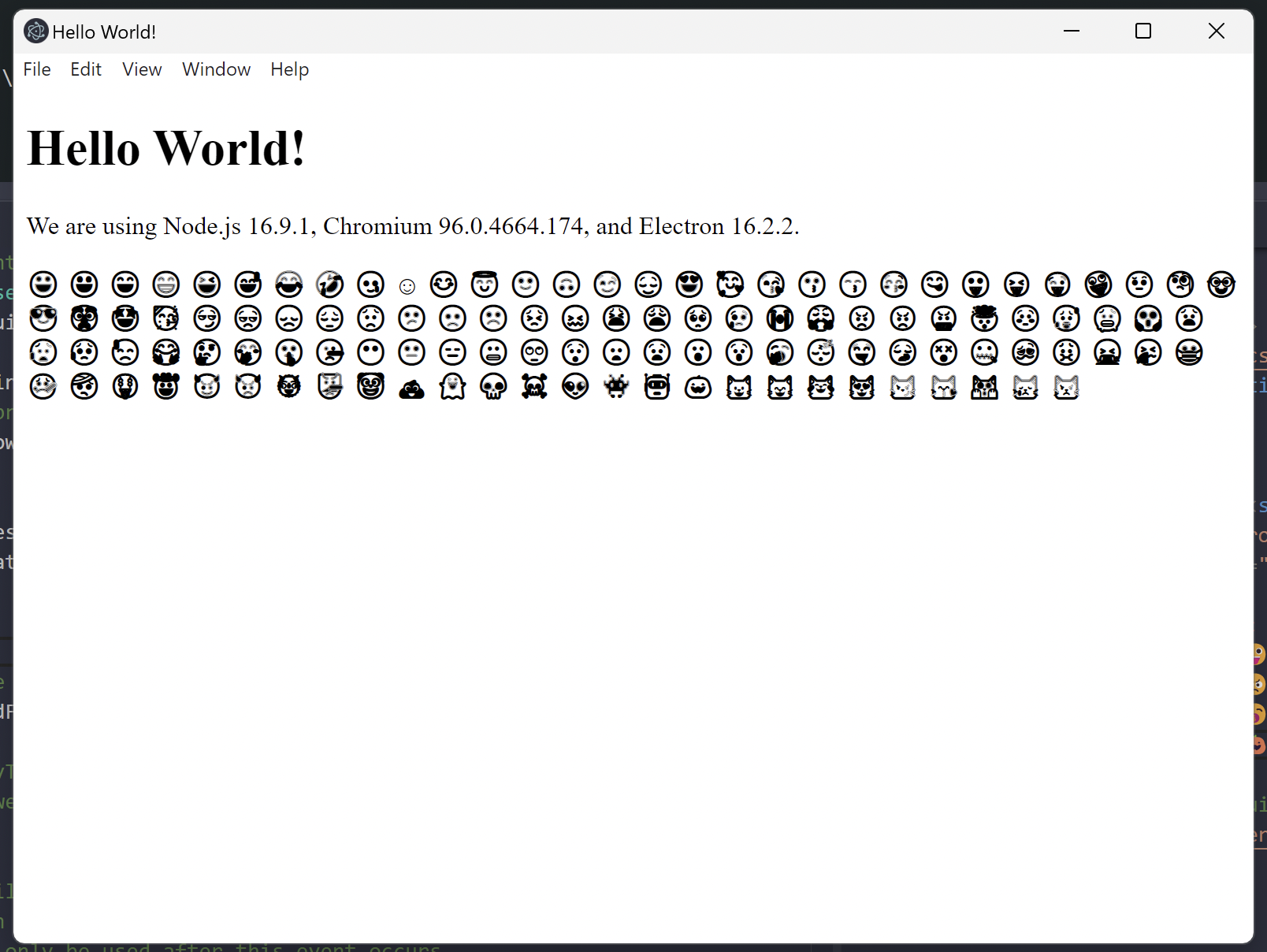Click the Electron app icon in title bar
The image size is (1267, 952).
35,32
